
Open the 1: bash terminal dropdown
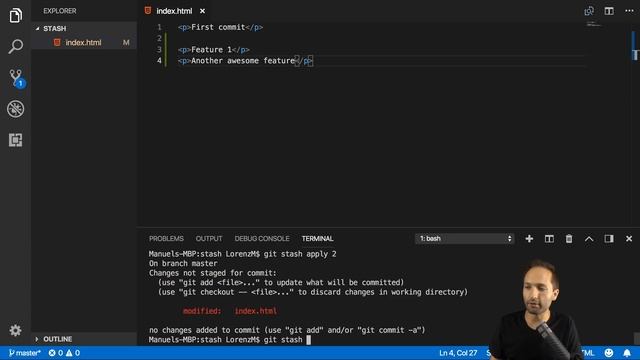point(464,238)
